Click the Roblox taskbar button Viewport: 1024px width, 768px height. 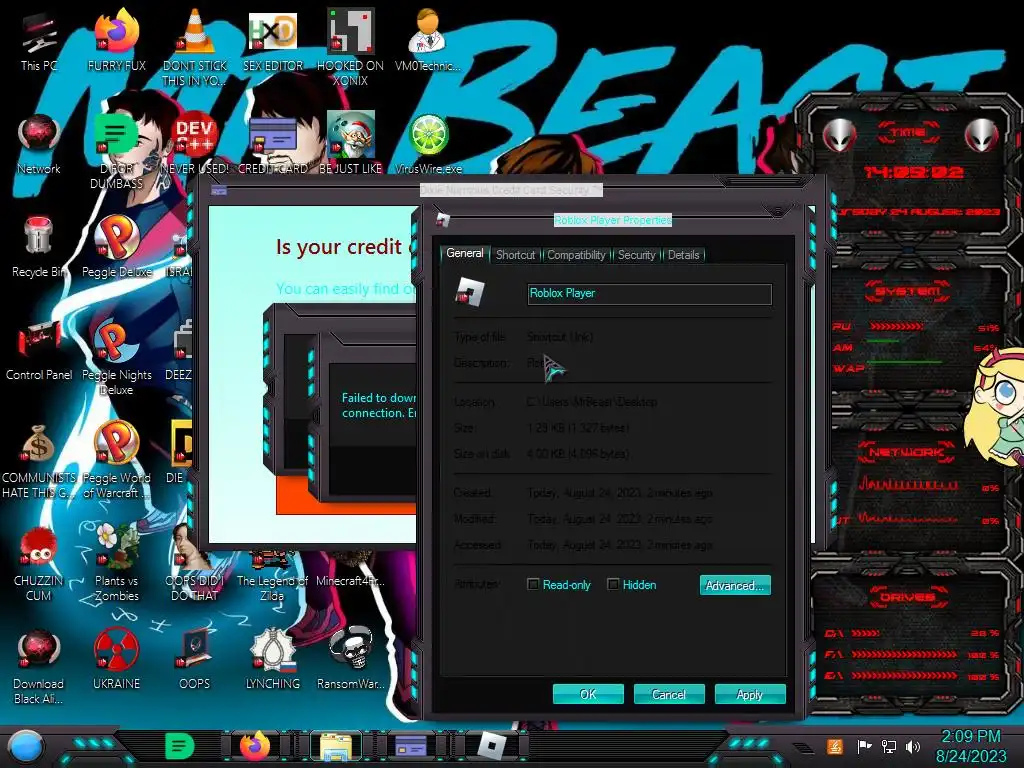click(492, 746)
